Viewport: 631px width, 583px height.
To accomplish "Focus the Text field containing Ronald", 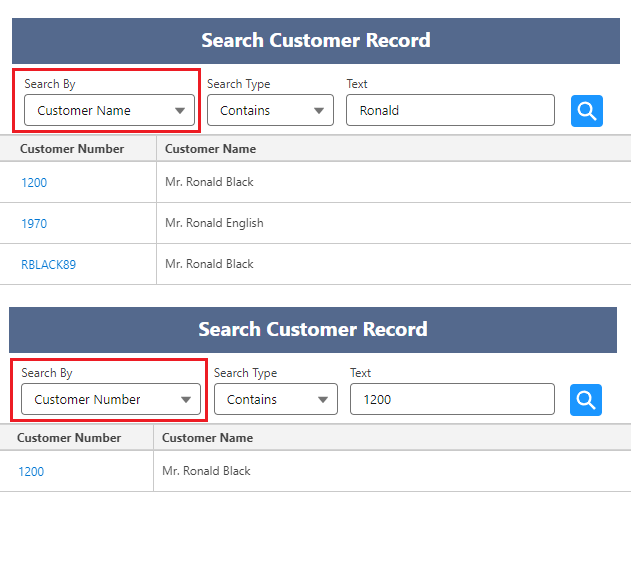I will (x=450, y=111).
